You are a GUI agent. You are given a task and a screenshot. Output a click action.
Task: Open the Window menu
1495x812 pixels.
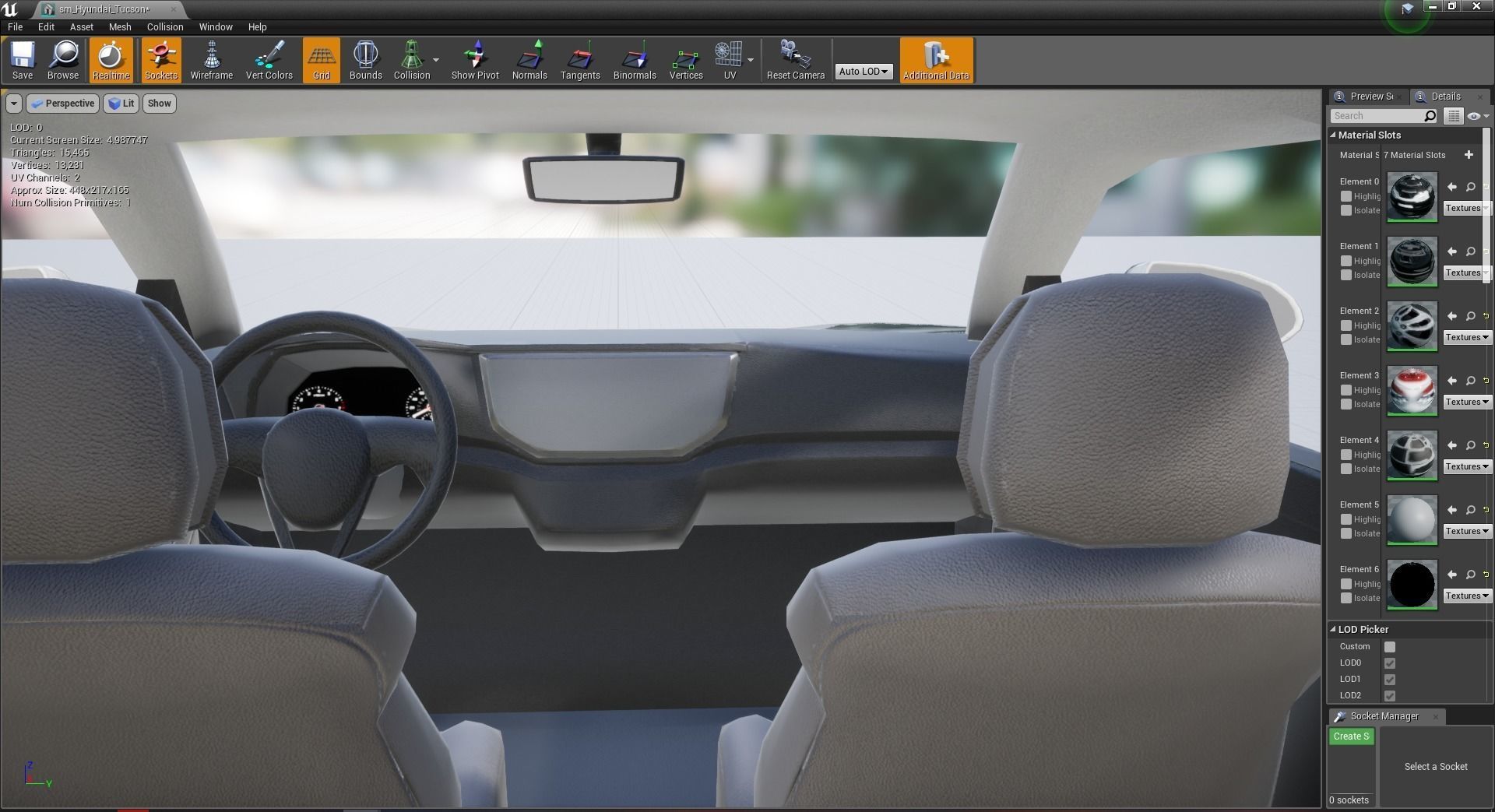pyautogui.click(x=216, y=26)
